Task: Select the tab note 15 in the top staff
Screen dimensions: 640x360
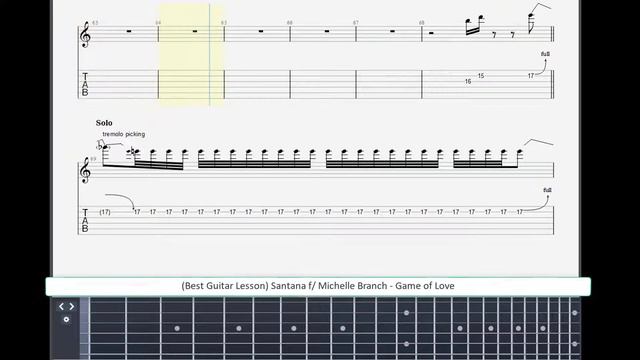Action: click(481, 76)
